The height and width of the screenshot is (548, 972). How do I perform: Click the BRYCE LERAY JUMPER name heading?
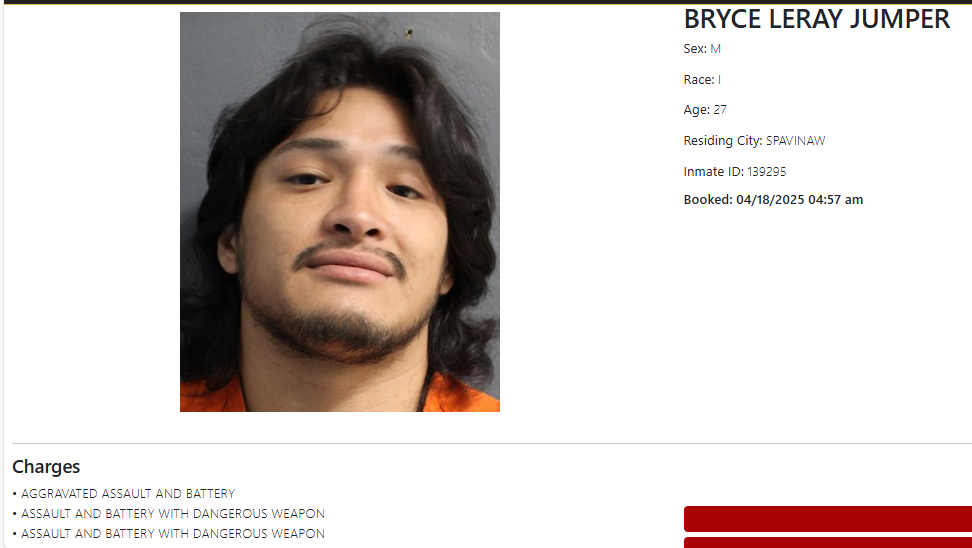[816, 19]
